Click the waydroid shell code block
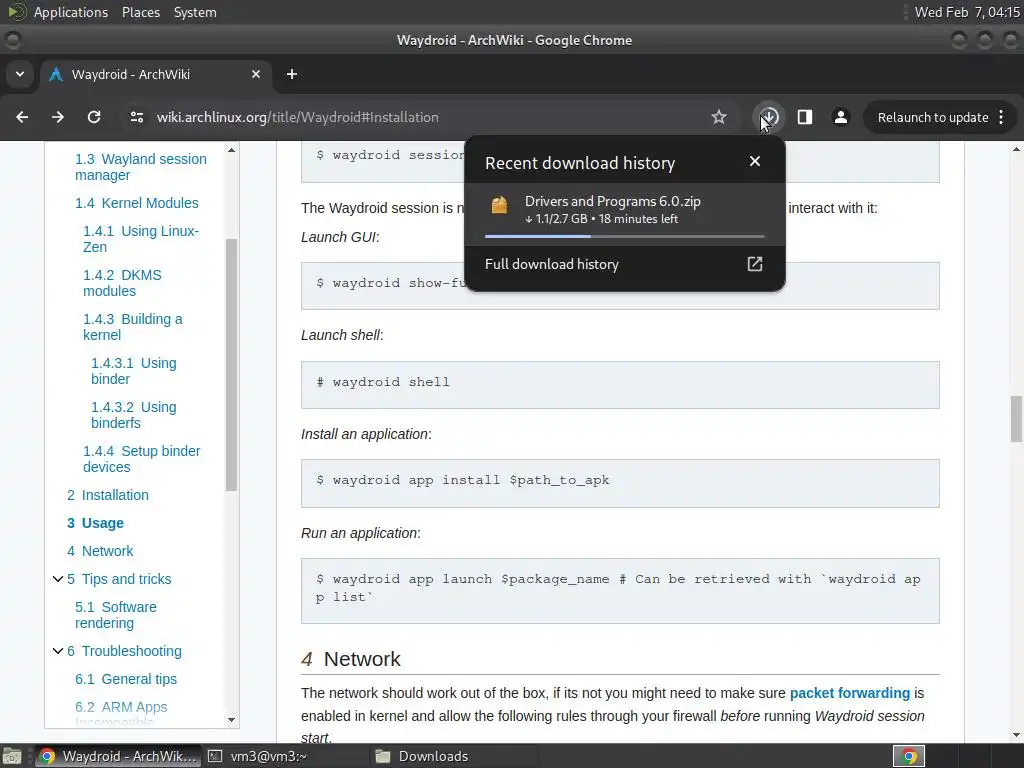Viewport: 1024px width, 768px height. point(620,385)
